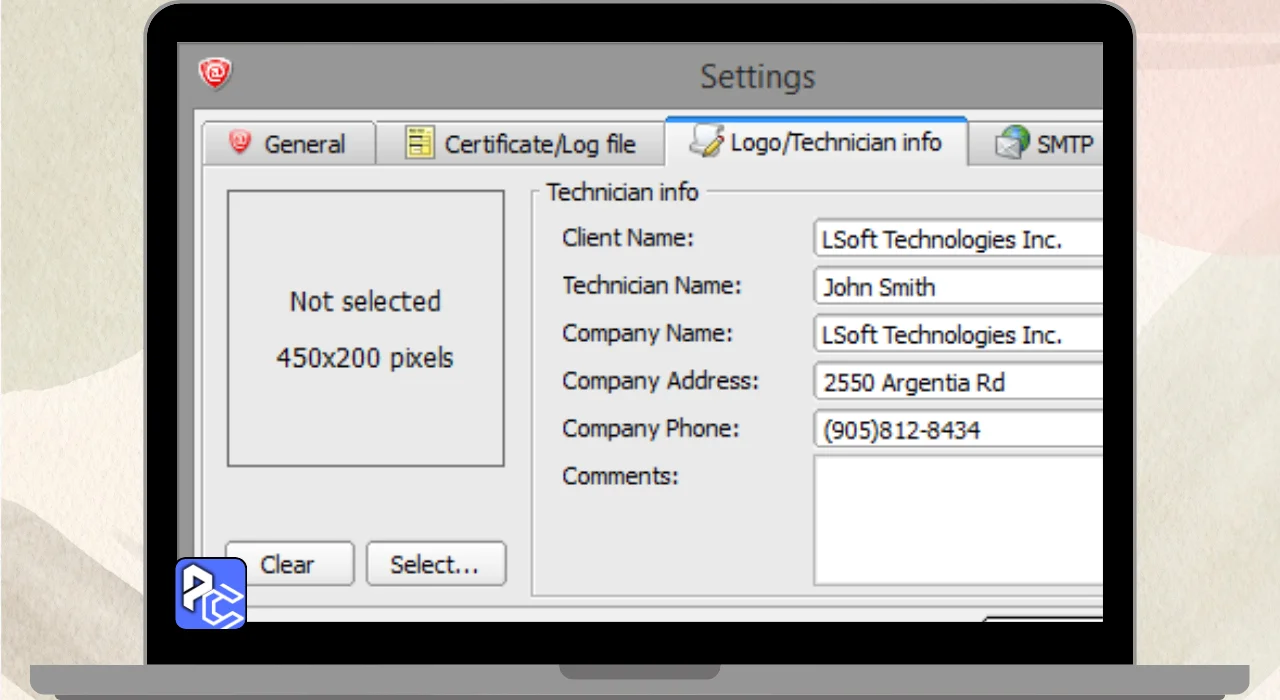The image size is (1280, 700).
Task: Click the yellow document icon for Certificate/Log file
Action: click(419, 143)
